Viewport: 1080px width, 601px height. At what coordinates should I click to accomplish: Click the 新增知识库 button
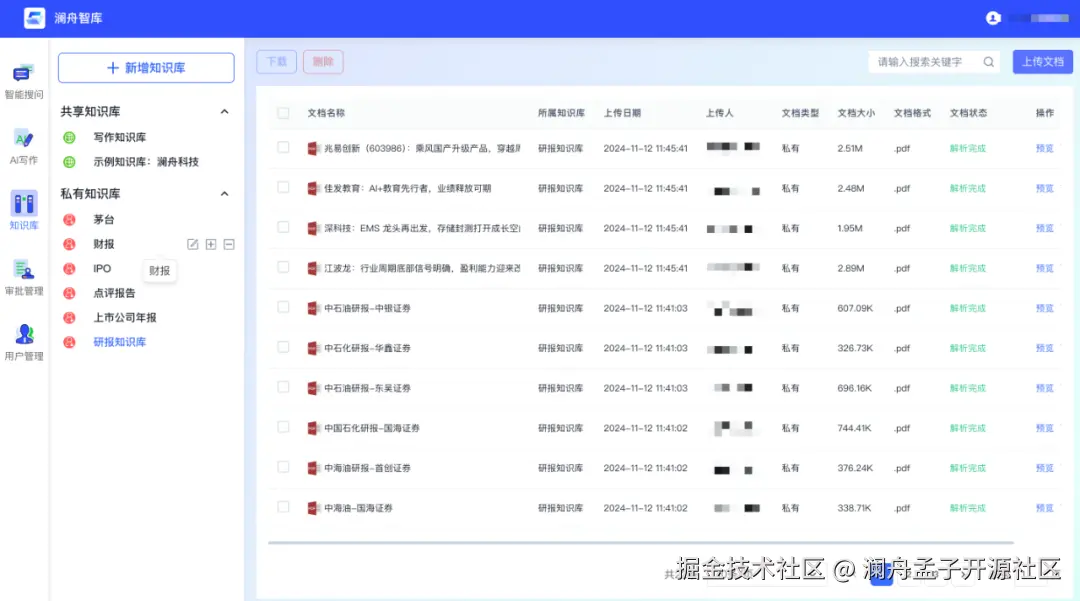146,67
